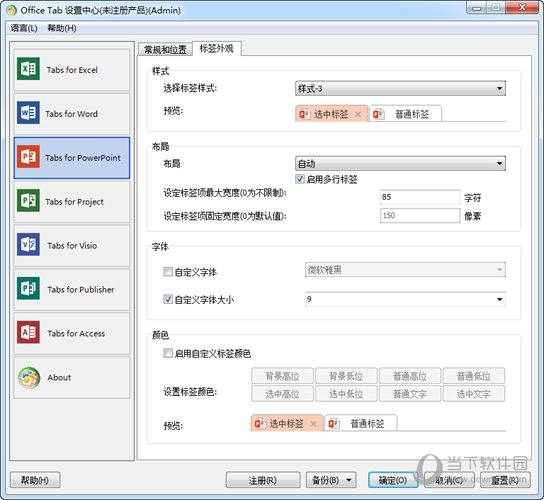544x500 pixels.
Task: Click the 选中标签 tab in color preview
Action: (286, 423)
